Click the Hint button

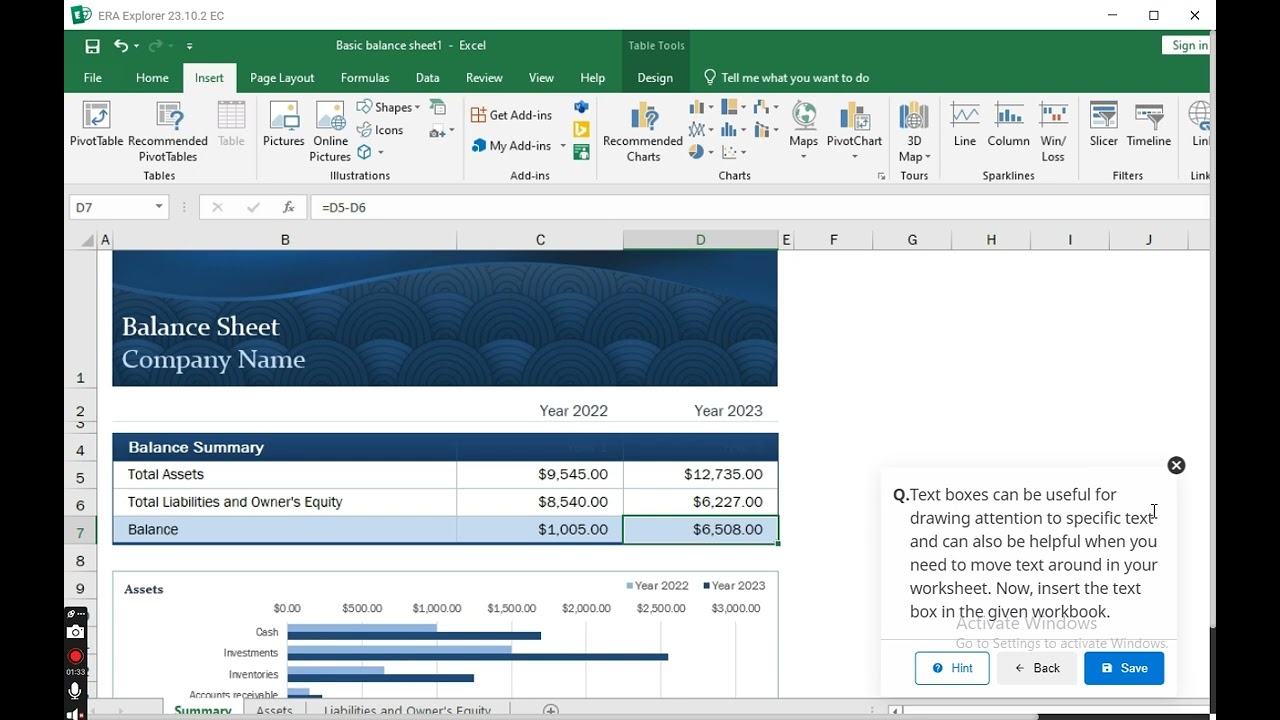coord(952,668)
